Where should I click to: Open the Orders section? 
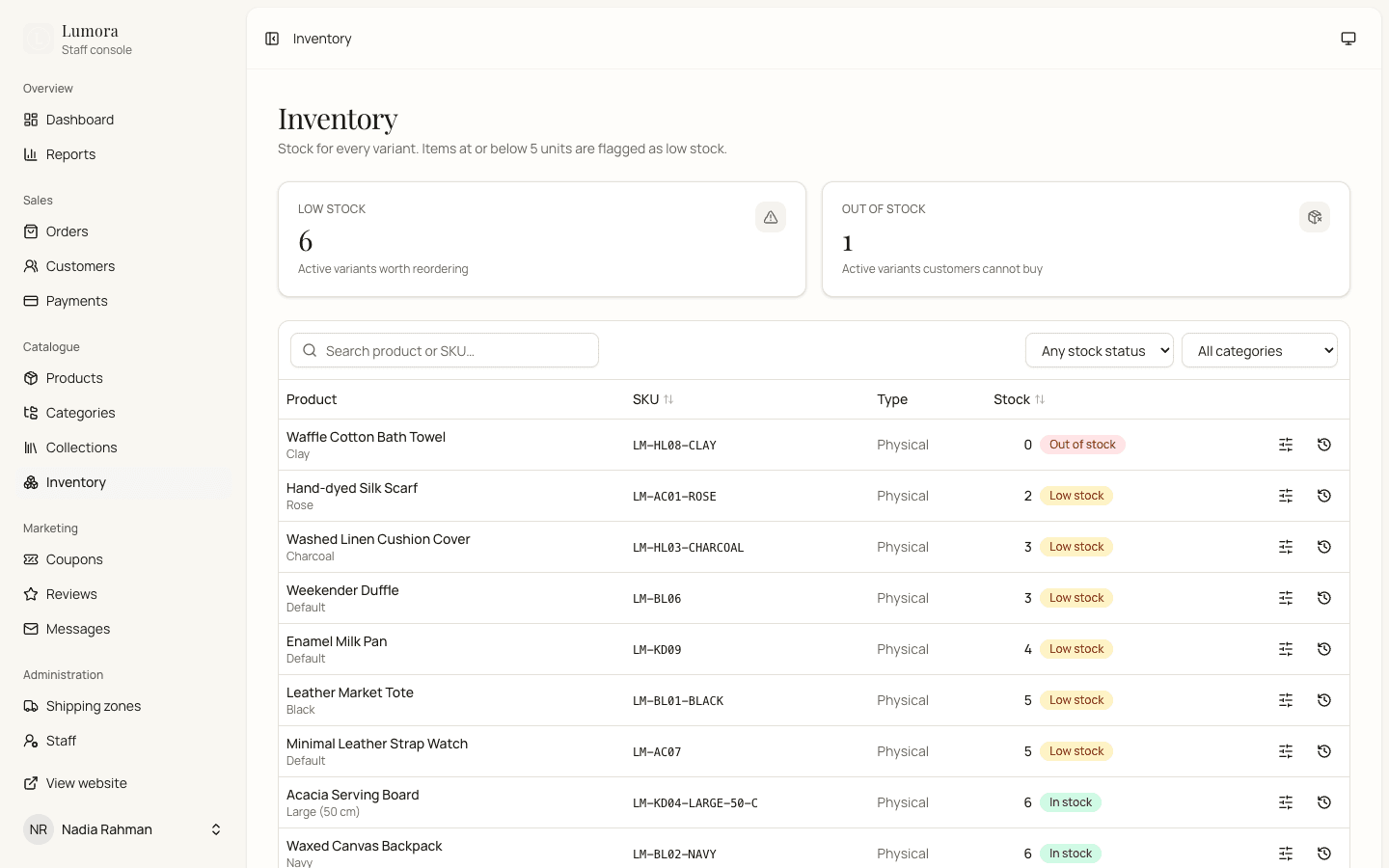click(x=123, y=231)
